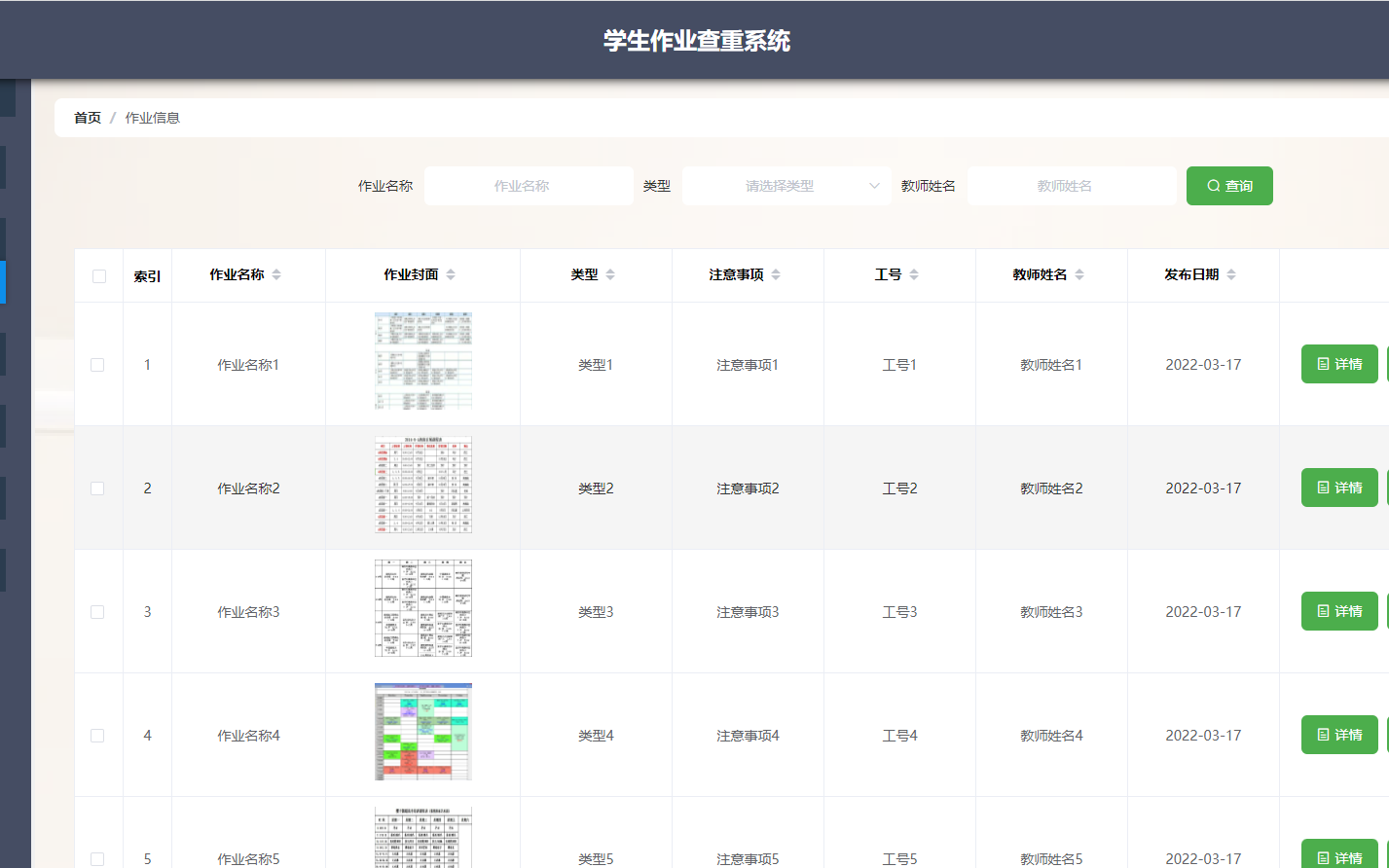Viewport: 1389px width, 868px height.
Task: Sort by 工号 column arrows
Action: tap(914, 275)
